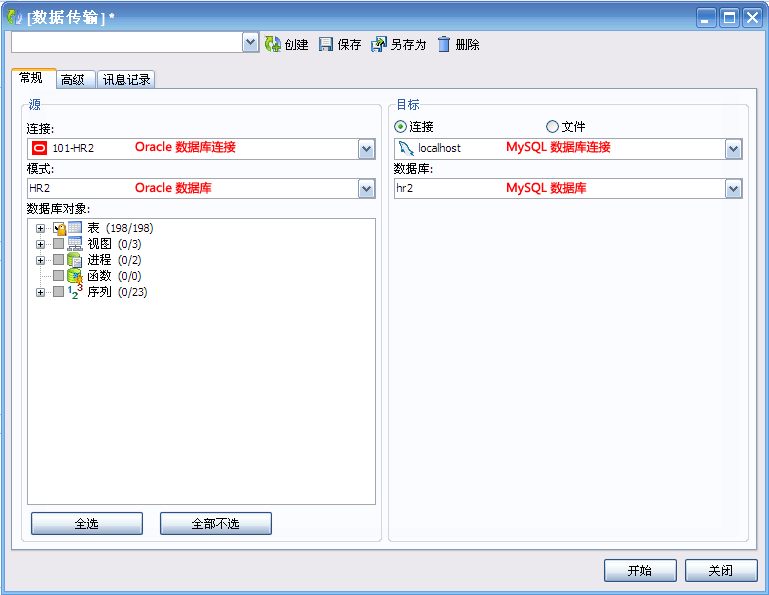Screen dimensions: 769x595
Task: Click the view icon next to 视图
Action: coord(75,244)
